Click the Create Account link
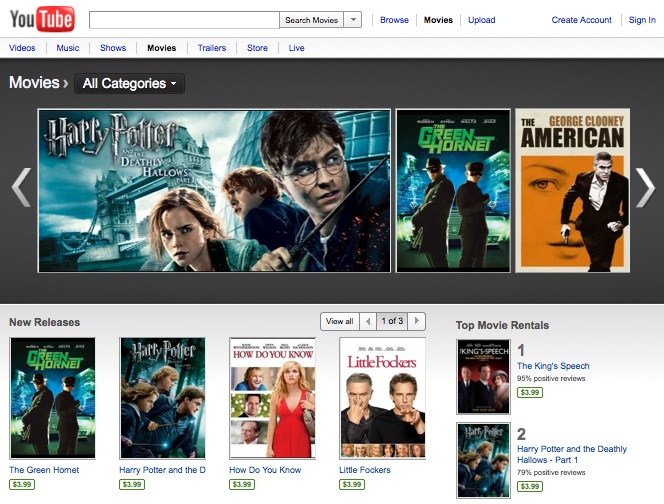The width and height of the screenshot is (664, 504). [581, 20]
